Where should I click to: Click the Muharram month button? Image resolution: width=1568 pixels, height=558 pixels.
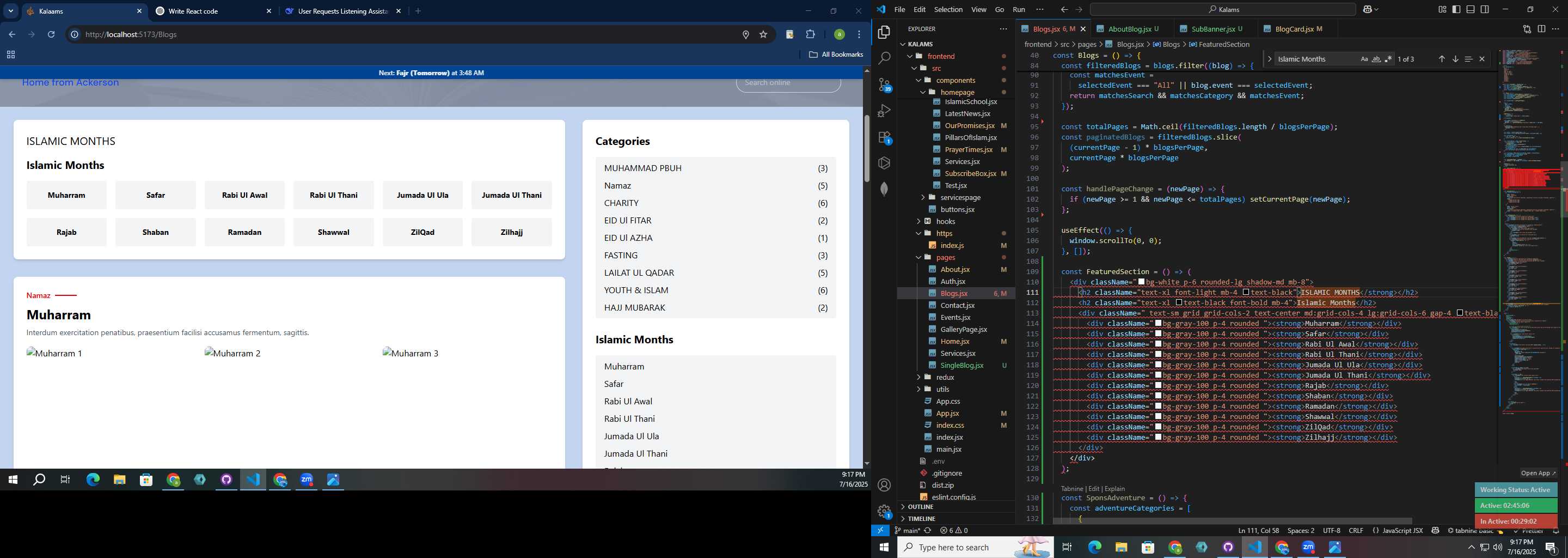66,195
